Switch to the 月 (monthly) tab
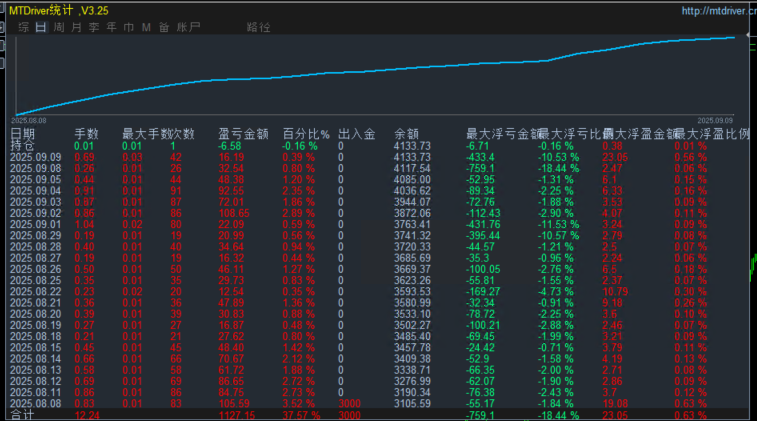Screen dimensions: 757x421 pos(76,27)
